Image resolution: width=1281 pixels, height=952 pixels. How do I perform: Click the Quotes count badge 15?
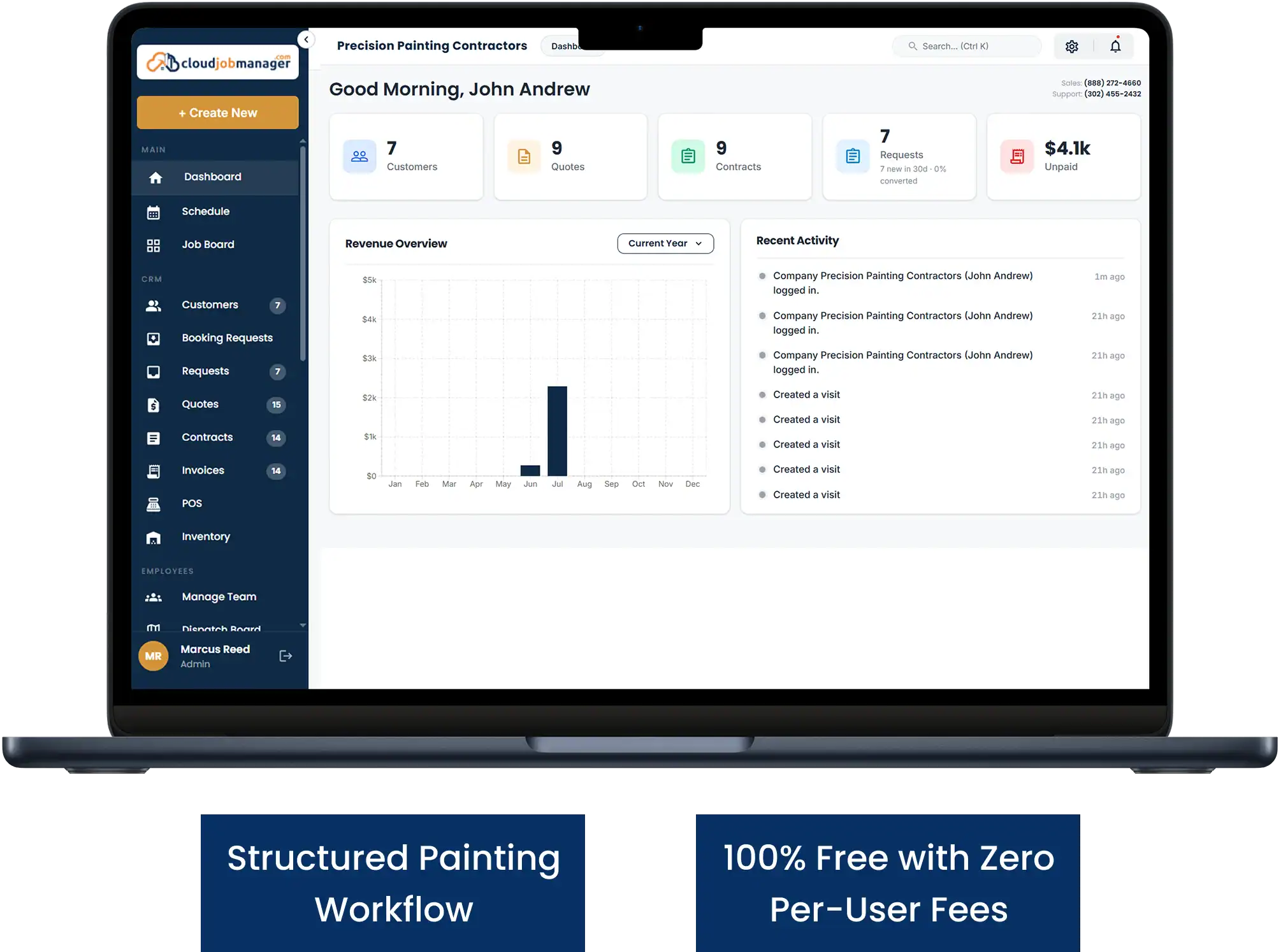(x=276, y=405)
